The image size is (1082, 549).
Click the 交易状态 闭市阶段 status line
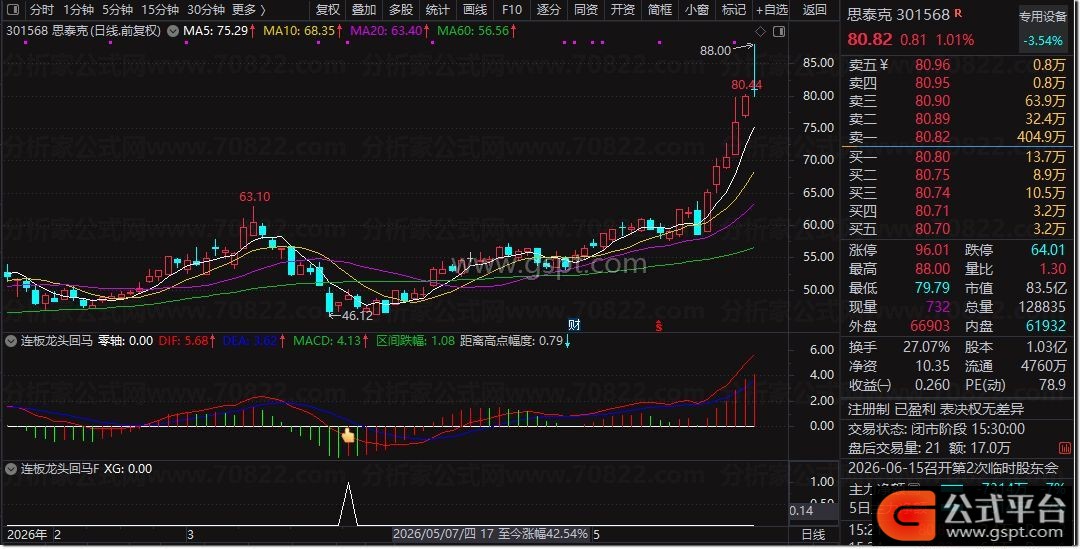tap(936, 429)
